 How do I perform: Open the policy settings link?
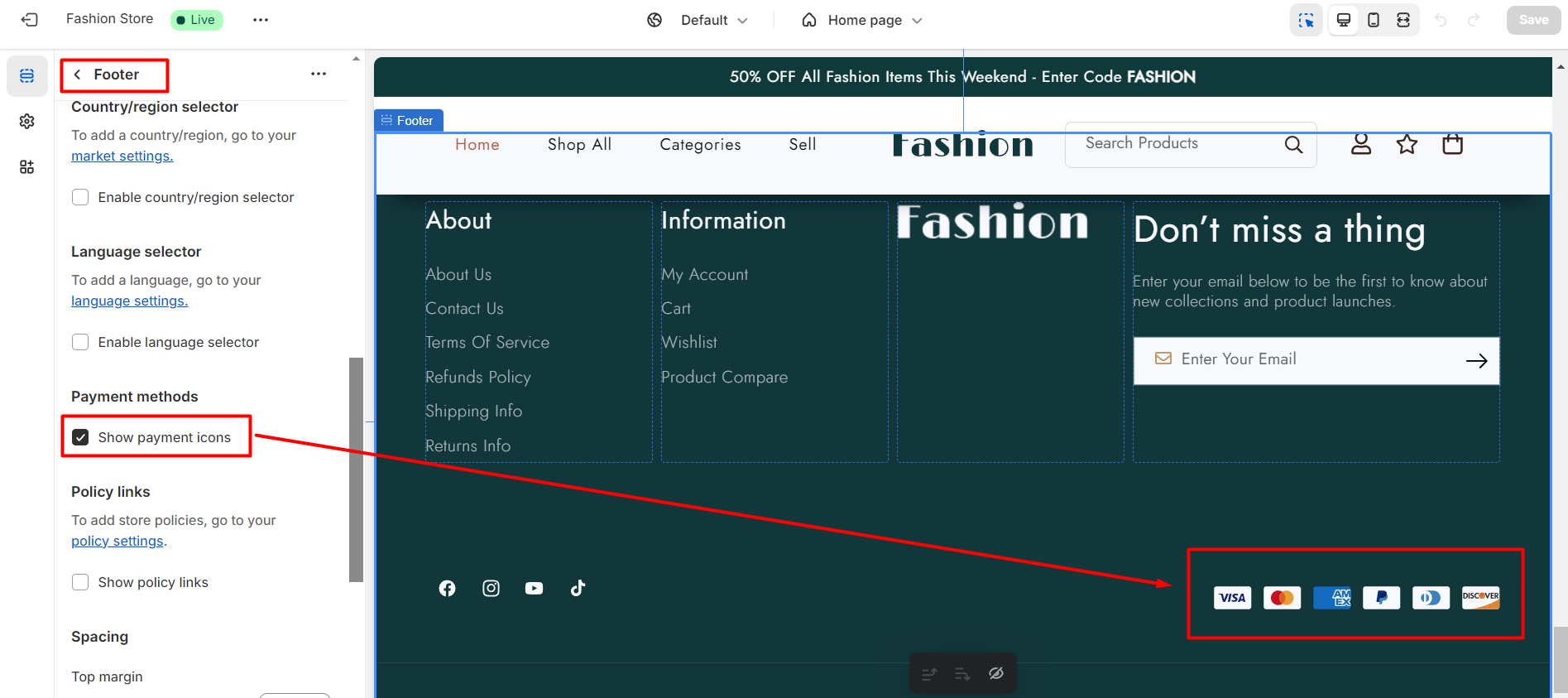point(117,541)
